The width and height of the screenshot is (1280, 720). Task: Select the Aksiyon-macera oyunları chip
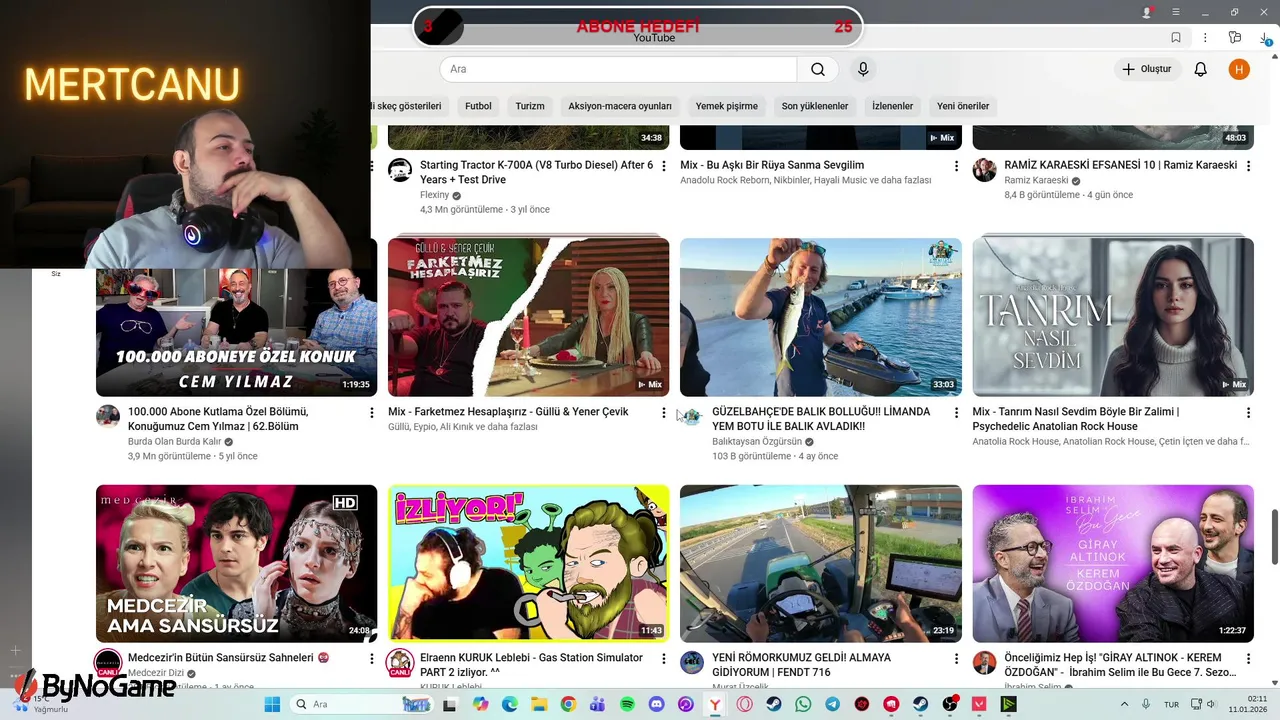coord(620,106)
